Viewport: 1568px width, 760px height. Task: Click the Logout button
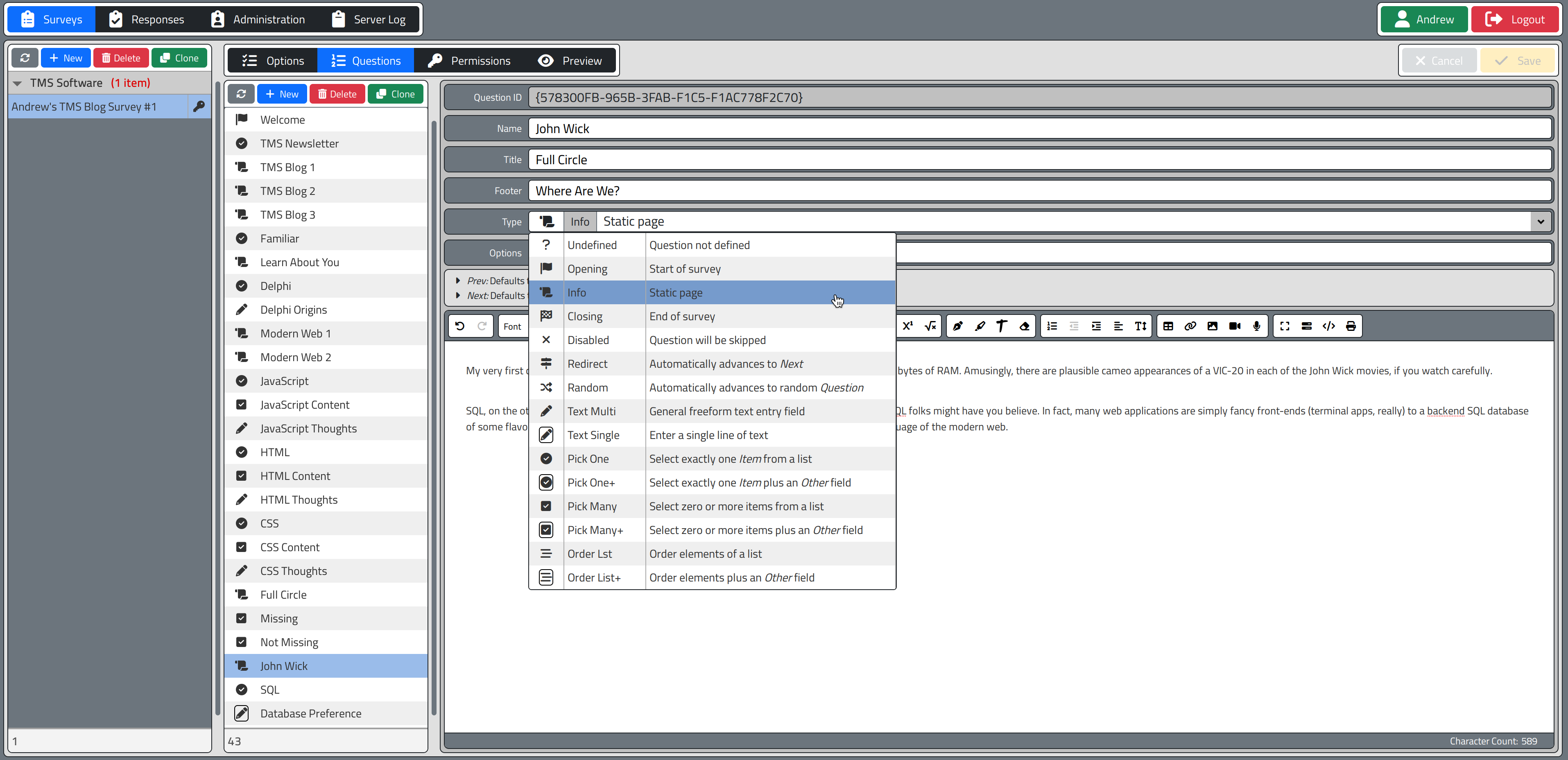(x=1515, y=20)
